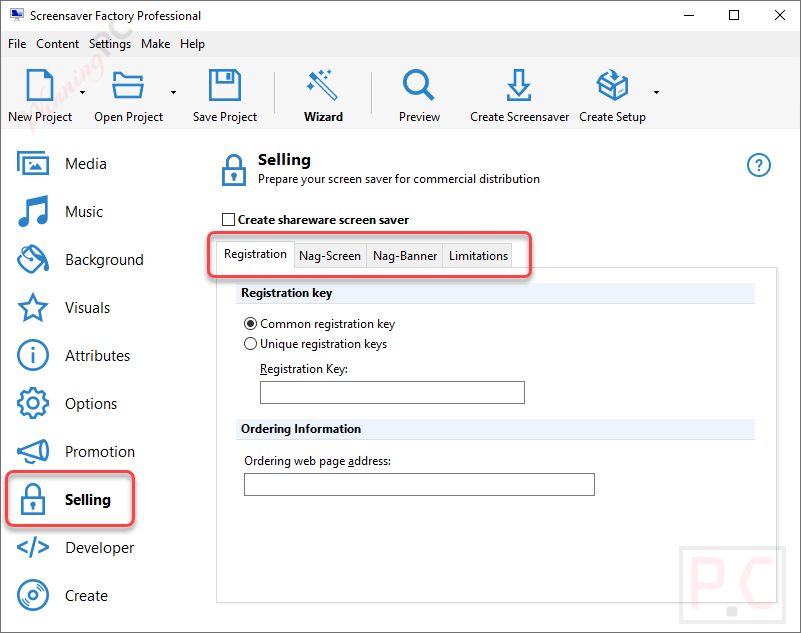
Task: Switch to the Registration tab
Action: pos(255,254)
